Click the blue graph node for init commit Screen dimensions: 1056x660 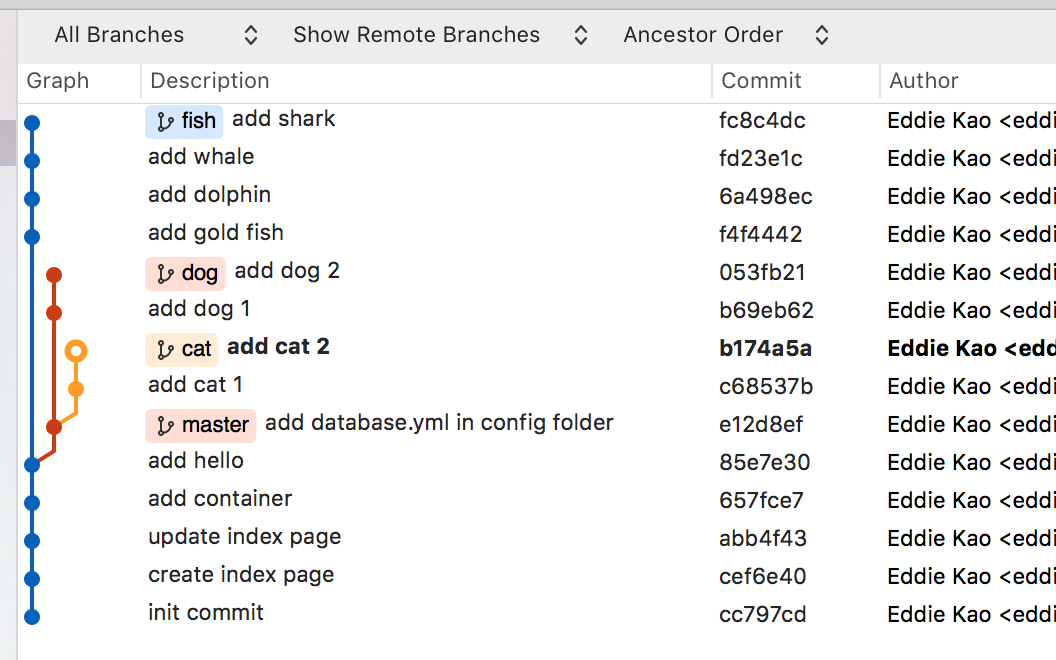tap(32, 617)
